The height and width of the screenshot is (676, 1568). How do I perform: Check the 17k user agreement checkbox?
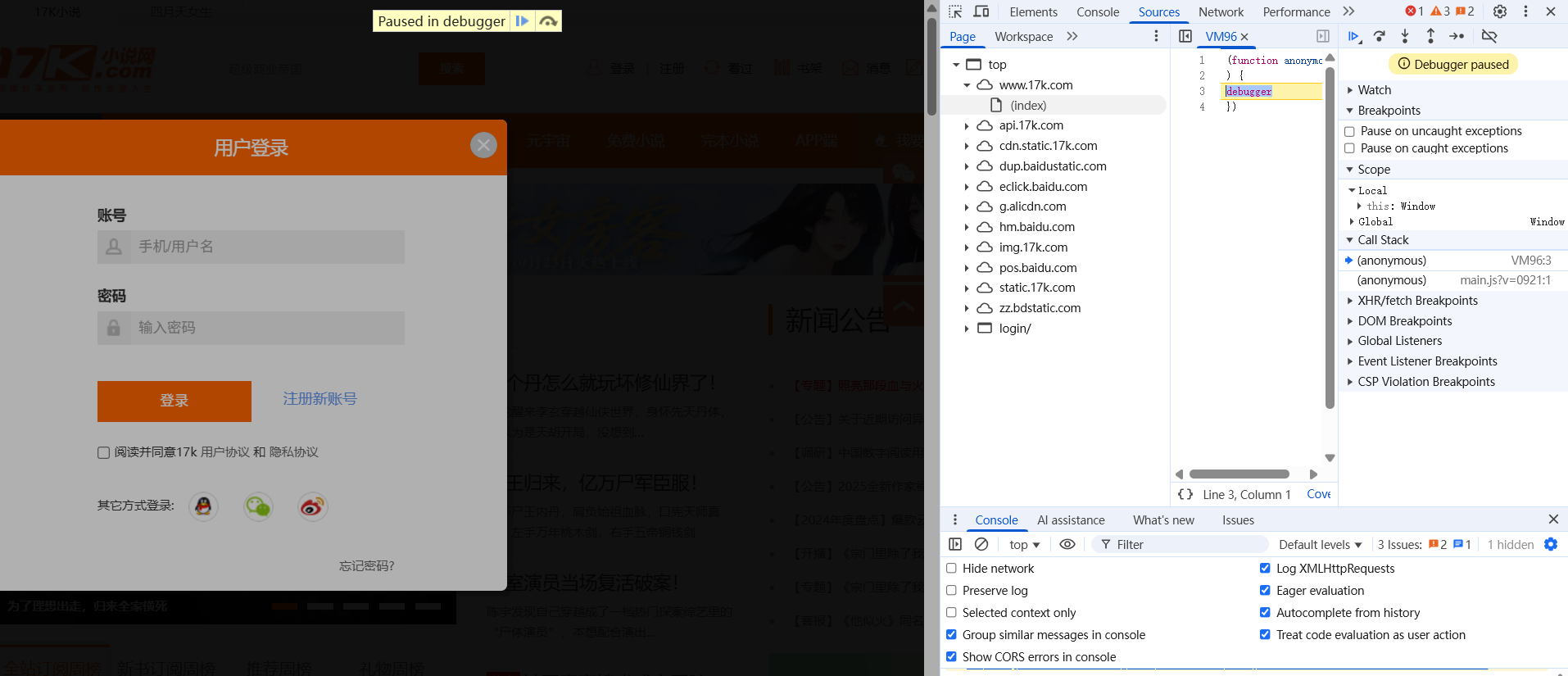[x=103, y=452]
